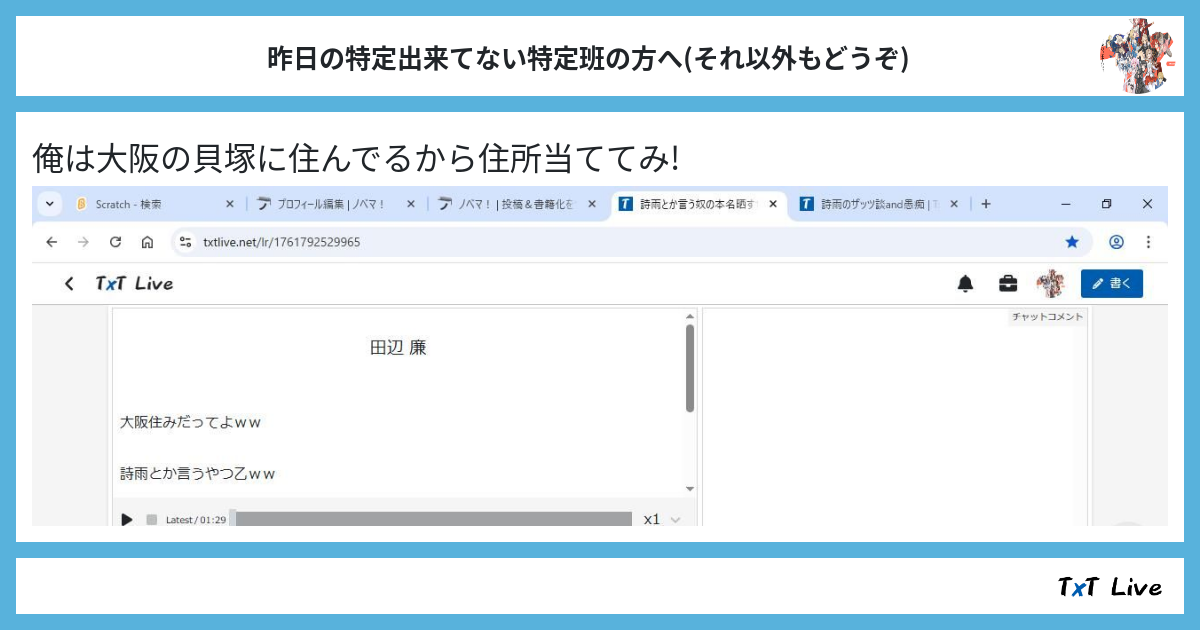
Task: Open the Chrome three-dot menu
Action: [x=1148, y=242]
